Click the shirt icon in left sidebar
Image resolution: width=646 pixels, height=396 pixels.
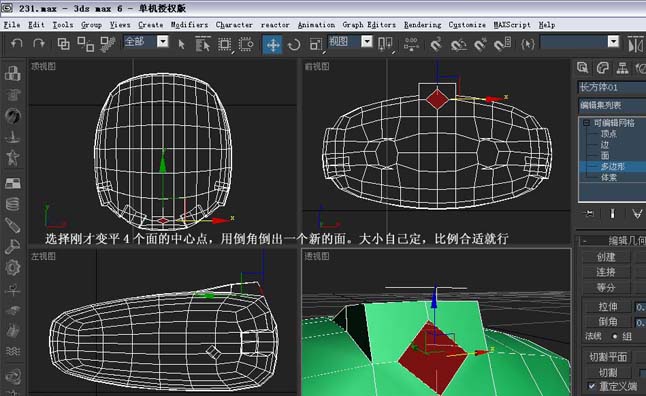[x=13, y=95]
